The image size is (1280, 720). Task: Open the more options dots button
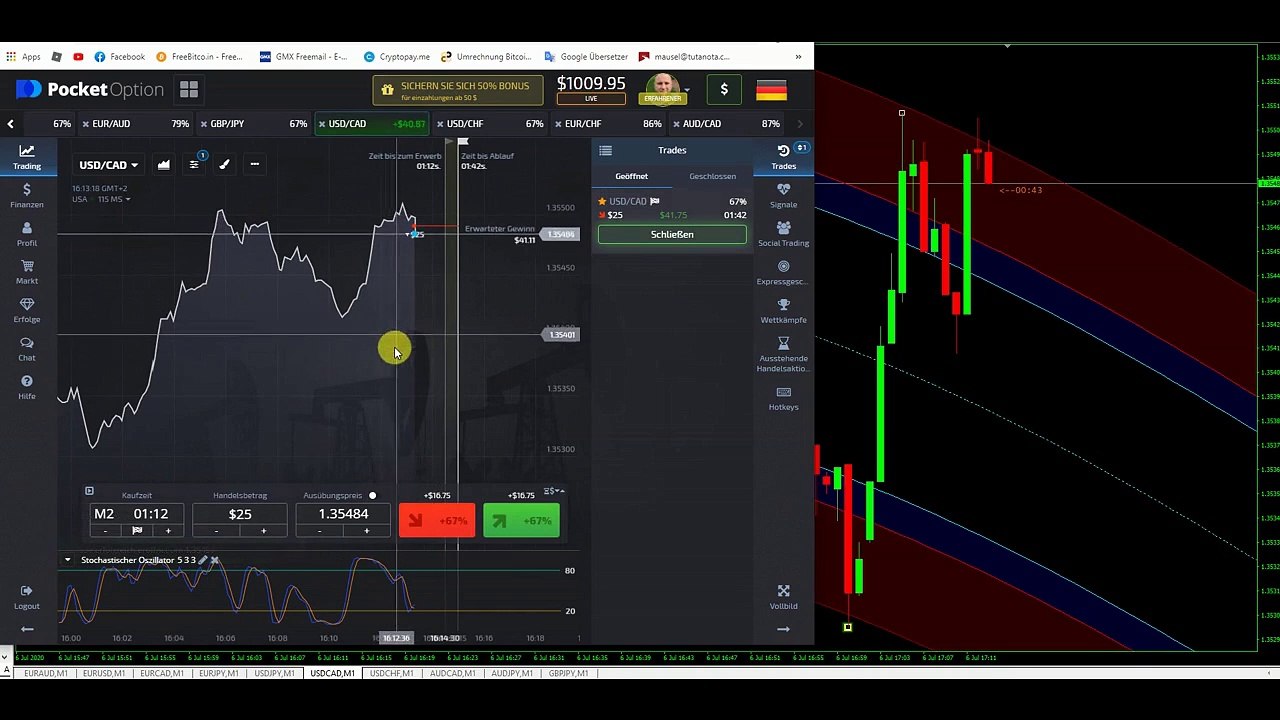coord(255,164)
